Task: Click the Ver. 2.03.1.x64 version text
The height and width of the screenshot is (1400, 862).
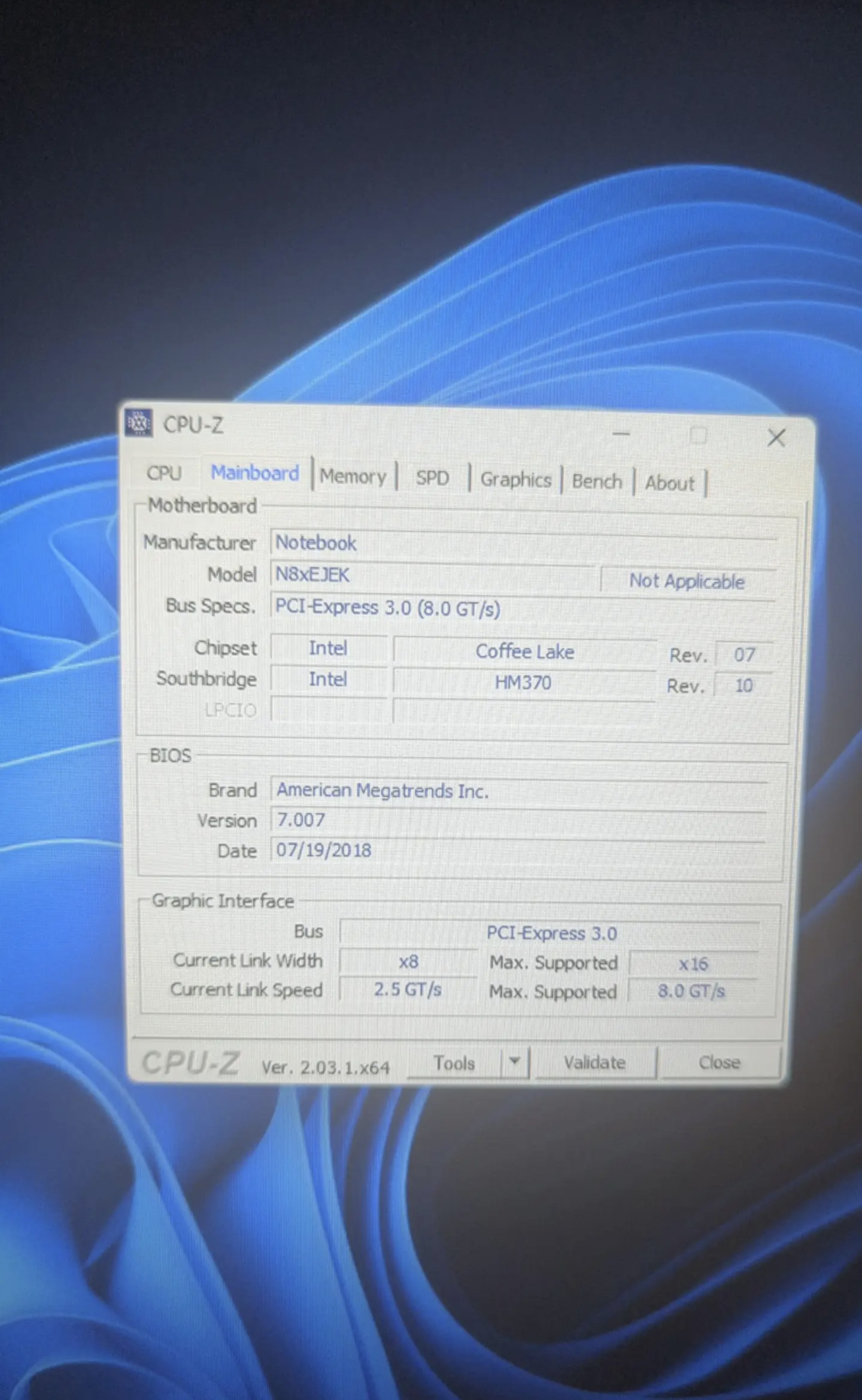Action: click(x=326, y=1068)
